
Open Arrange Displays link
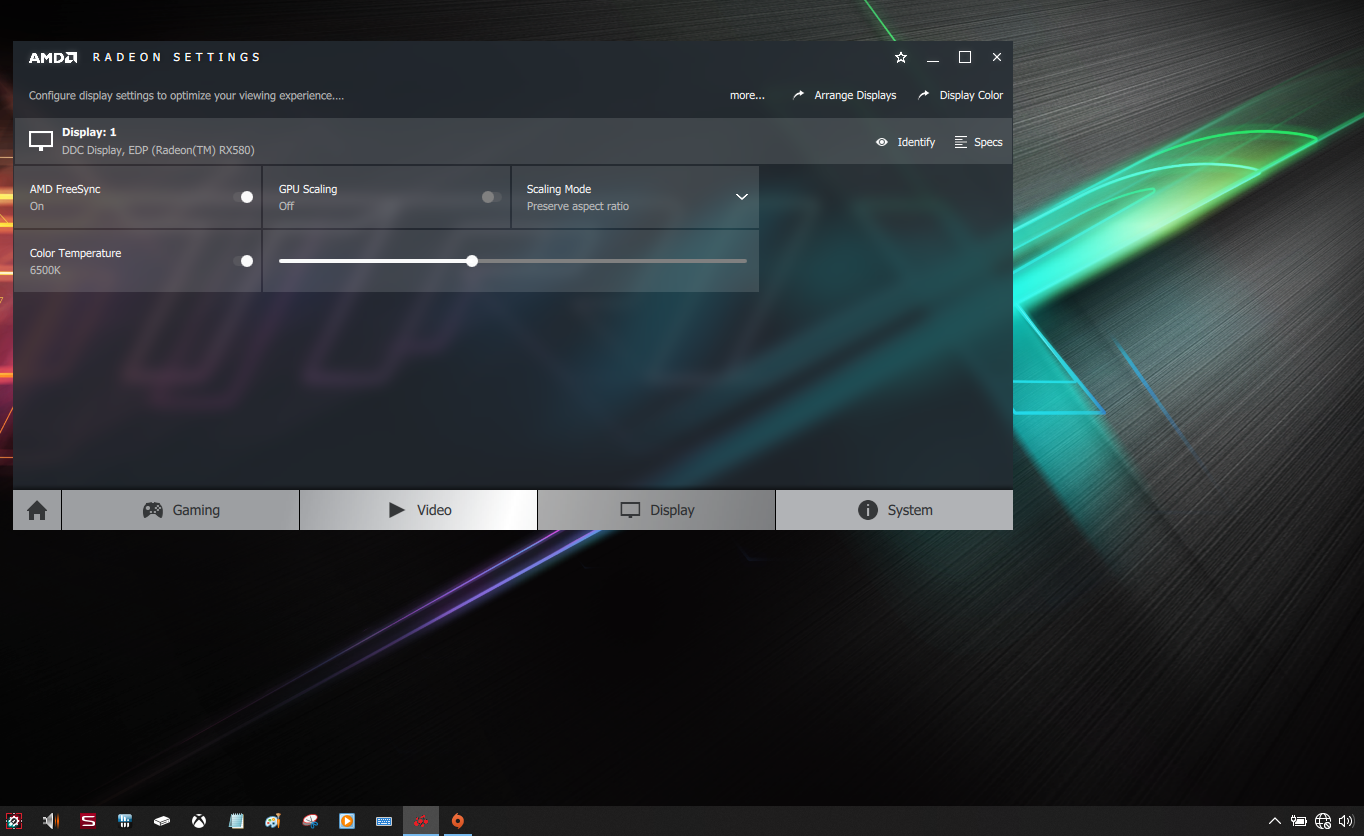845,95
